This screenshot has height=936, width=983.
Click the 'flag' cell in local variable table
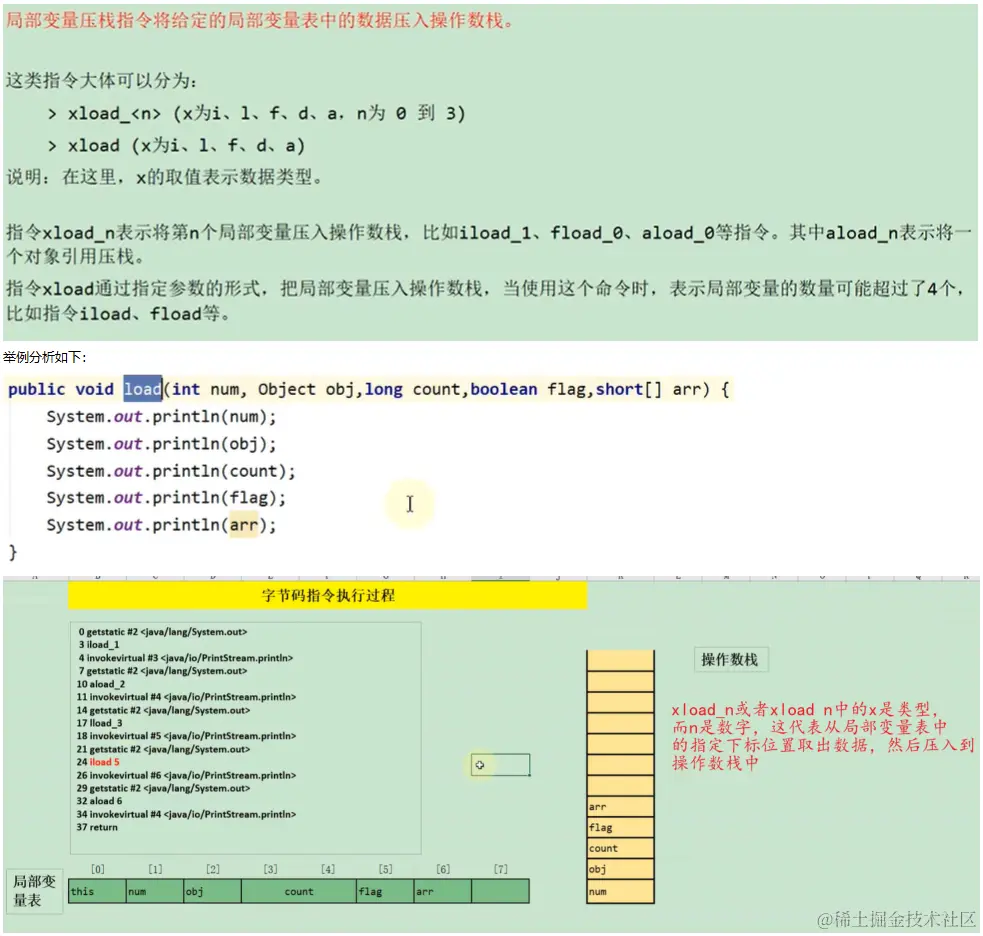coord(385,891)
